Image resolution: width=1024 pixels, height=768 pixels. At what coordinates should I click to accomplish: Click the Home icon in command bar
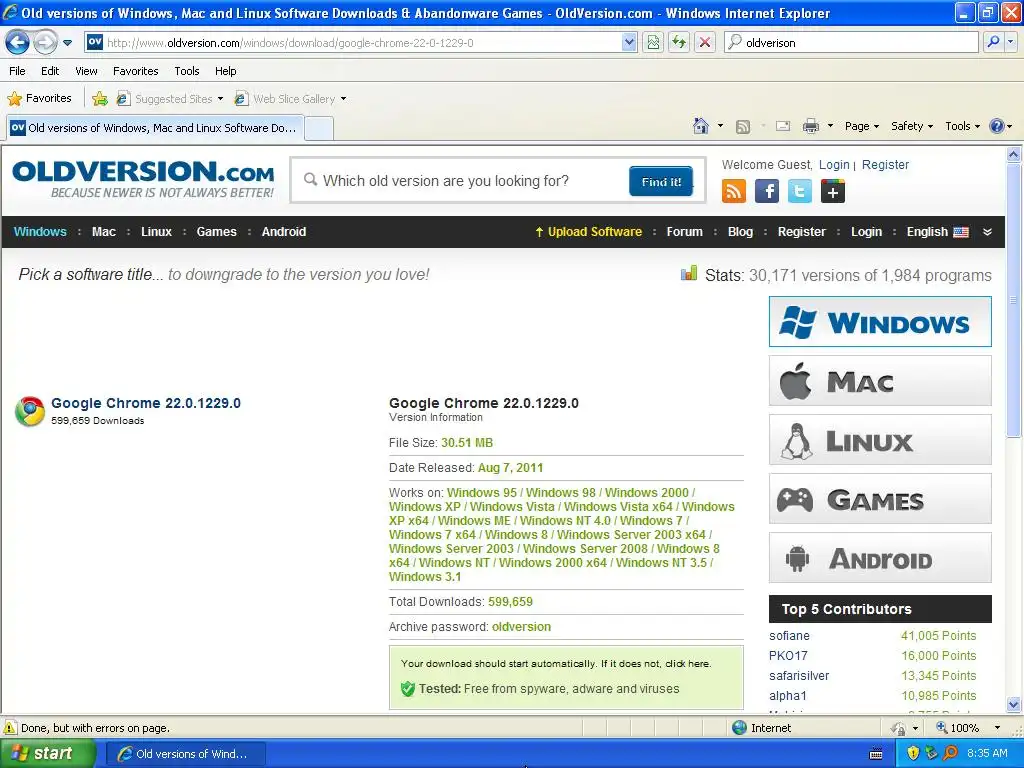click(701, 126)
